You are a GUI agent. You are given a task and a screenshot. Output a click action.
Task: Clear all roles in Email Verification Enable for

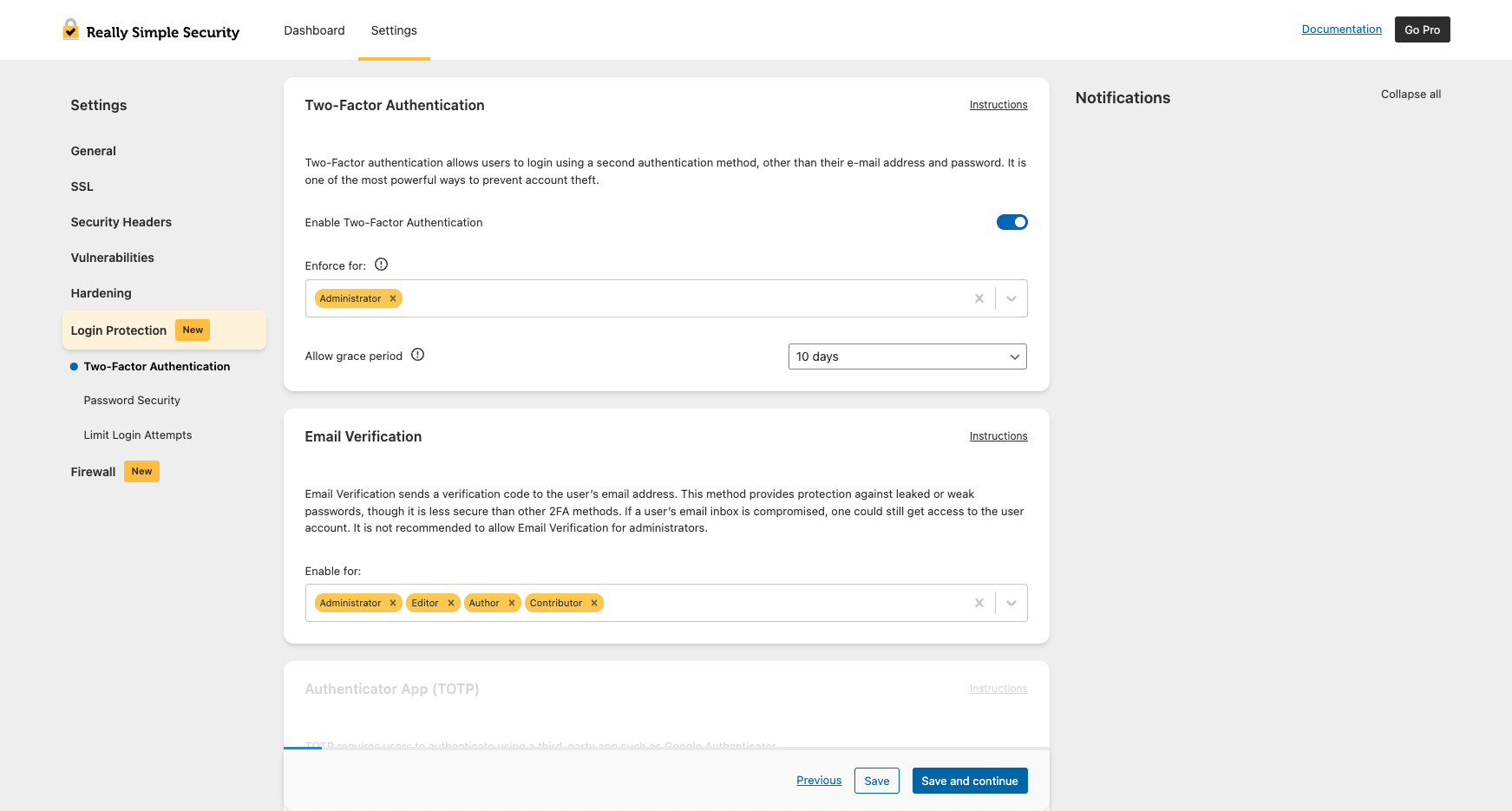[979, 603]
